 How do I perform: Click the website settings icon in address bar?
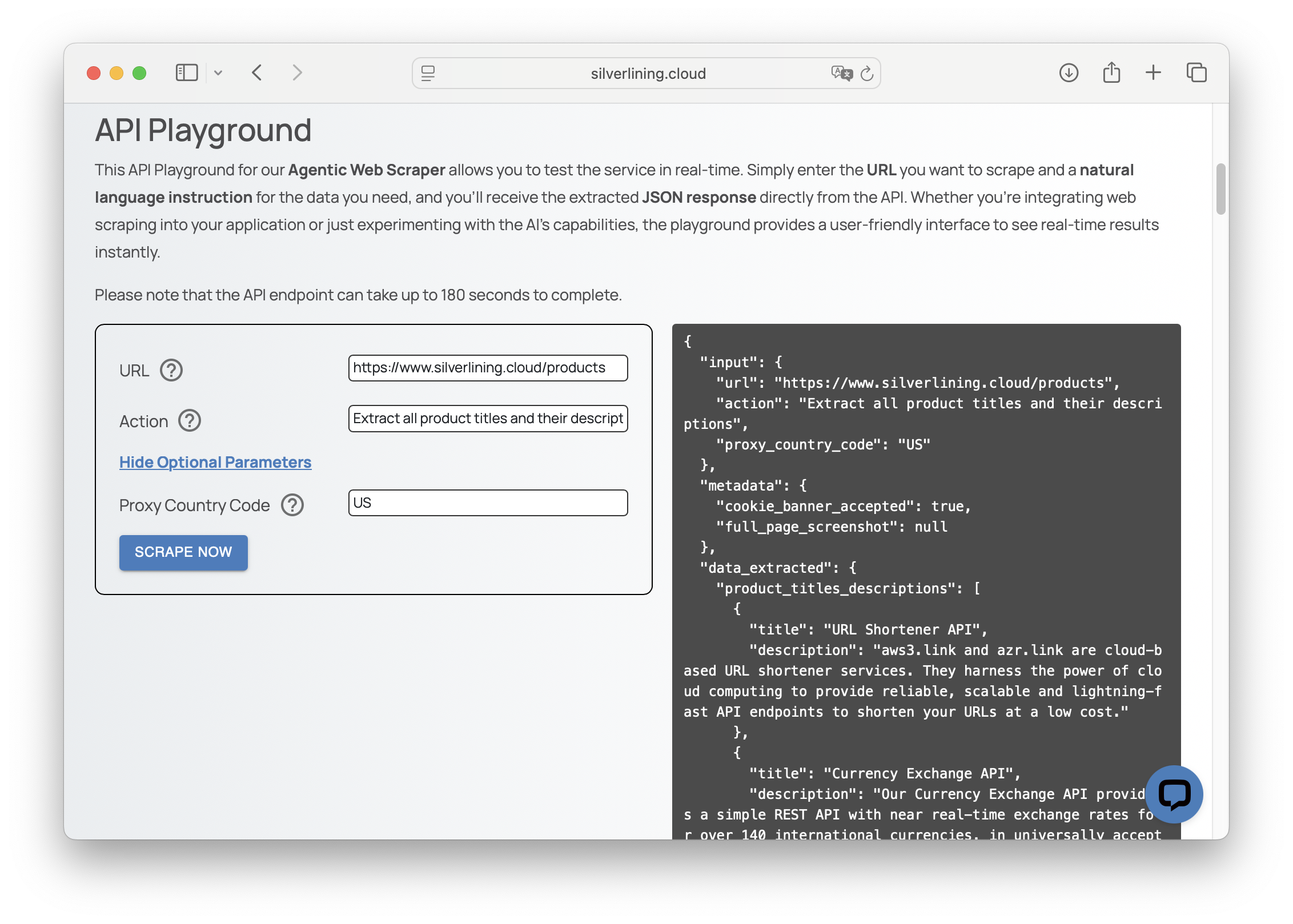click(x=428, y=73)
